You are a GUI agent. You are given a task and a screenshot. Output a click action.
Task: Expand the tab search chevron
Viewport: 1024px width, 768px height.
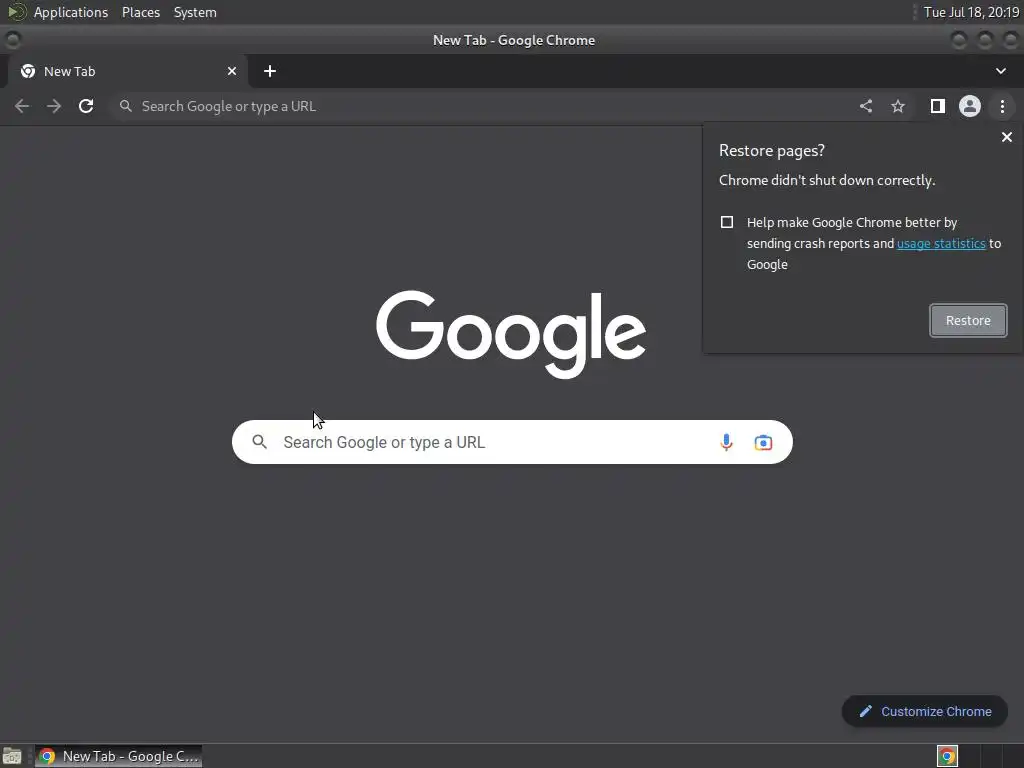(1000, 71)
